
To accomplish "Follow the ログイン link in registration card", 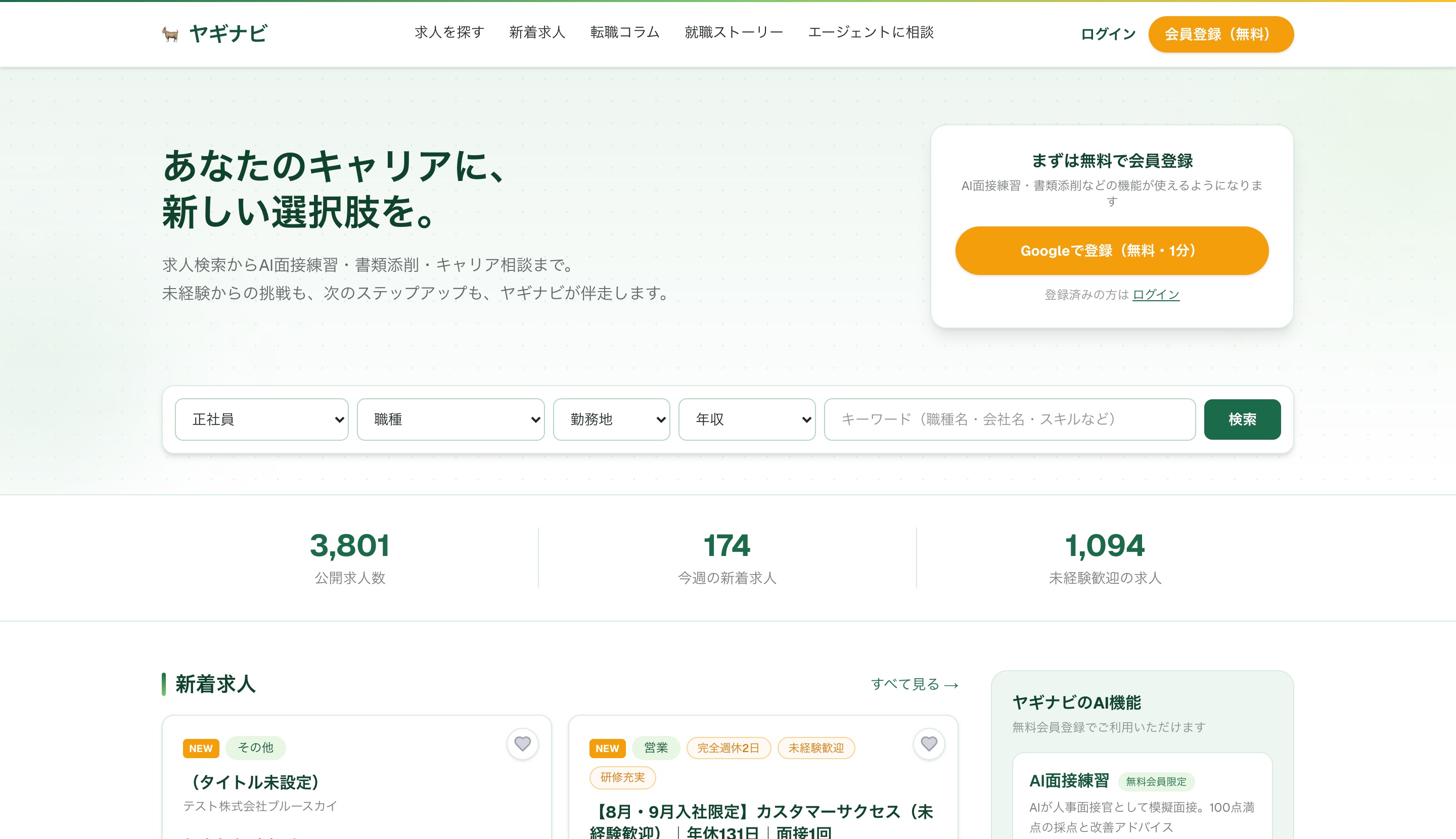I will point(1156,295).
